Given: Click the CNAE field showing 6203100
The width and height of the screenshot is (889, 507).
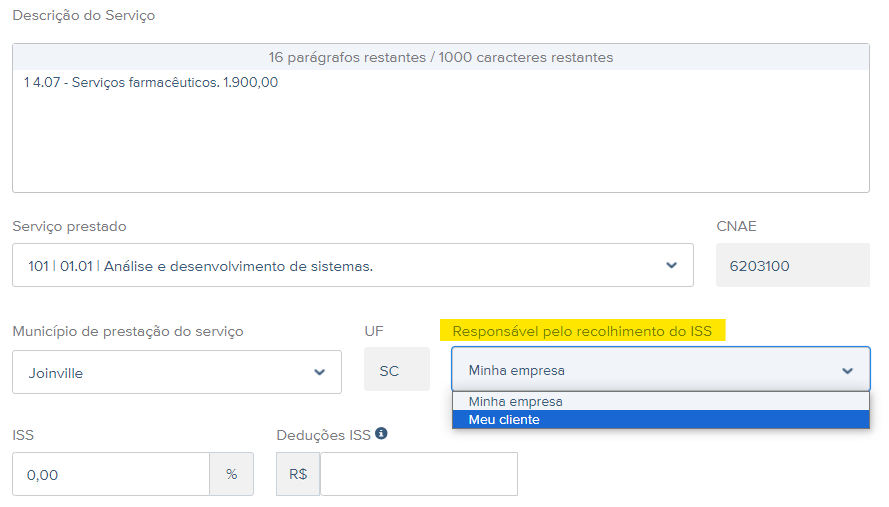Looking at the screenshot, I should 793,265.
